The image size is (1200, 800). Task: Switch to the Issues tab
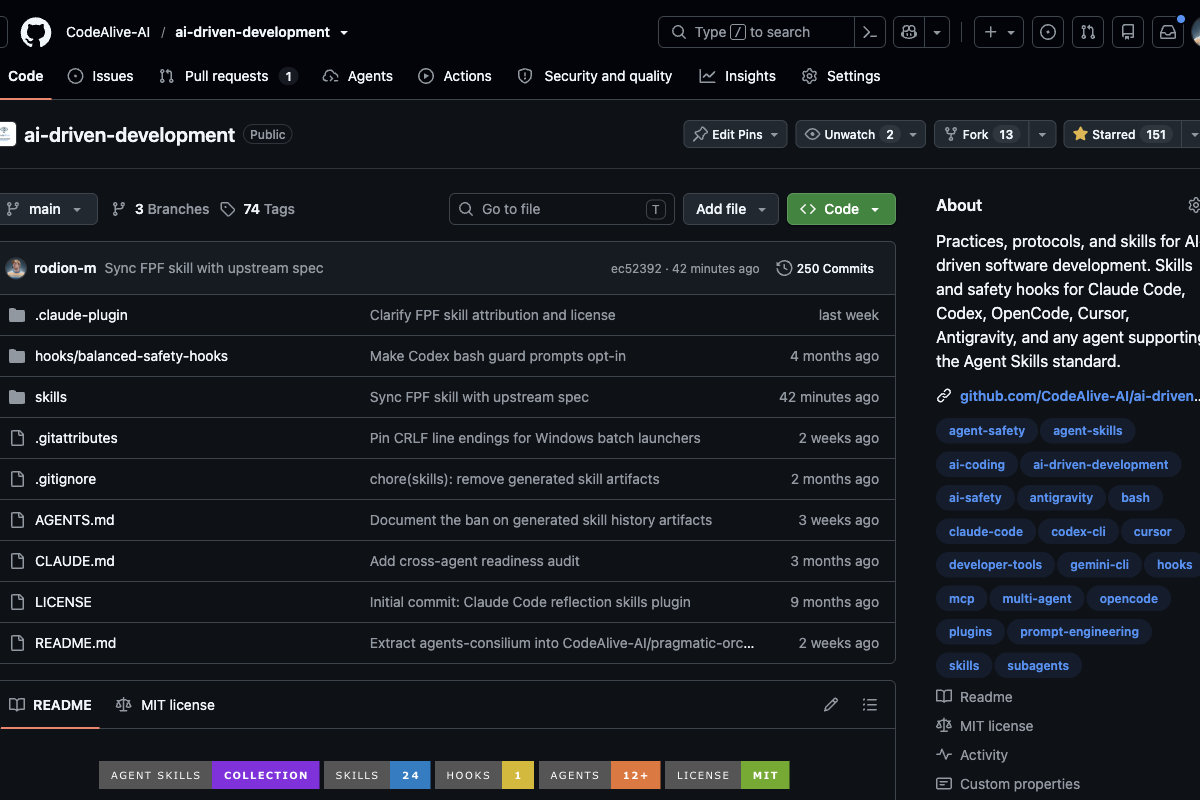pos(100,76)
